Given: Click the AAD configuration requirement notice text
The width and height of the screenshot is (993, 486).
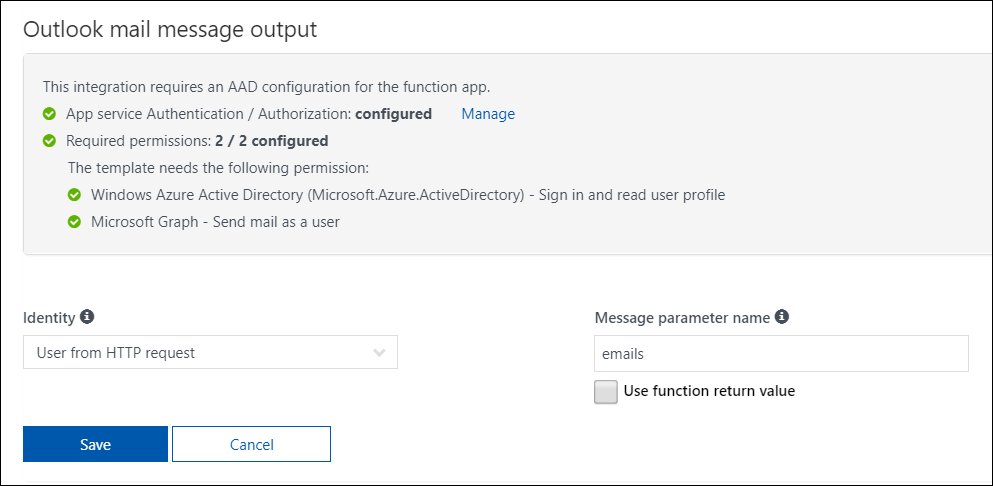Looking at the screenshot, I should pos(266,87).
